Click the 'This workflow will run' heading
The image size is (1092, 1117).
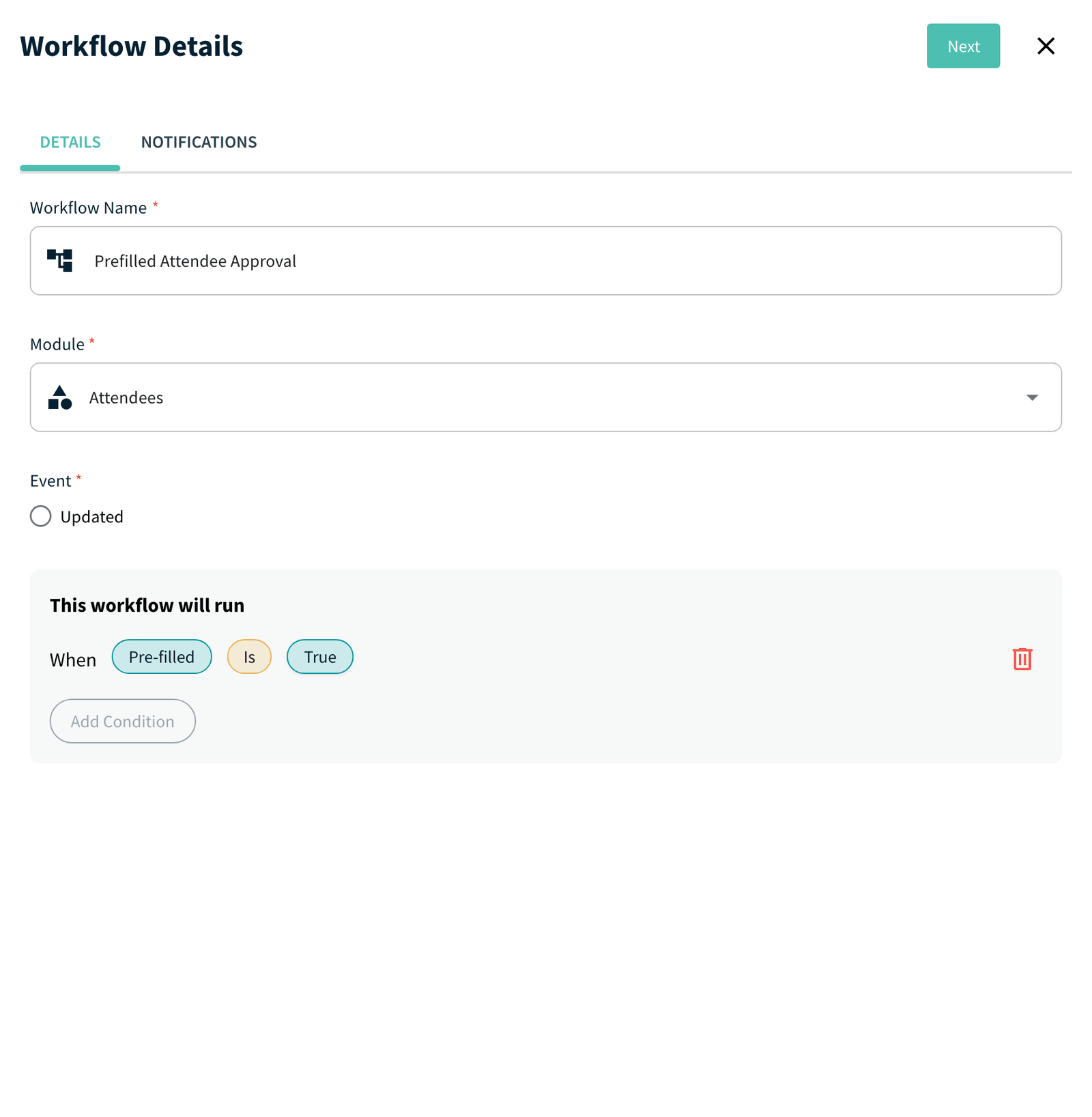147,606
